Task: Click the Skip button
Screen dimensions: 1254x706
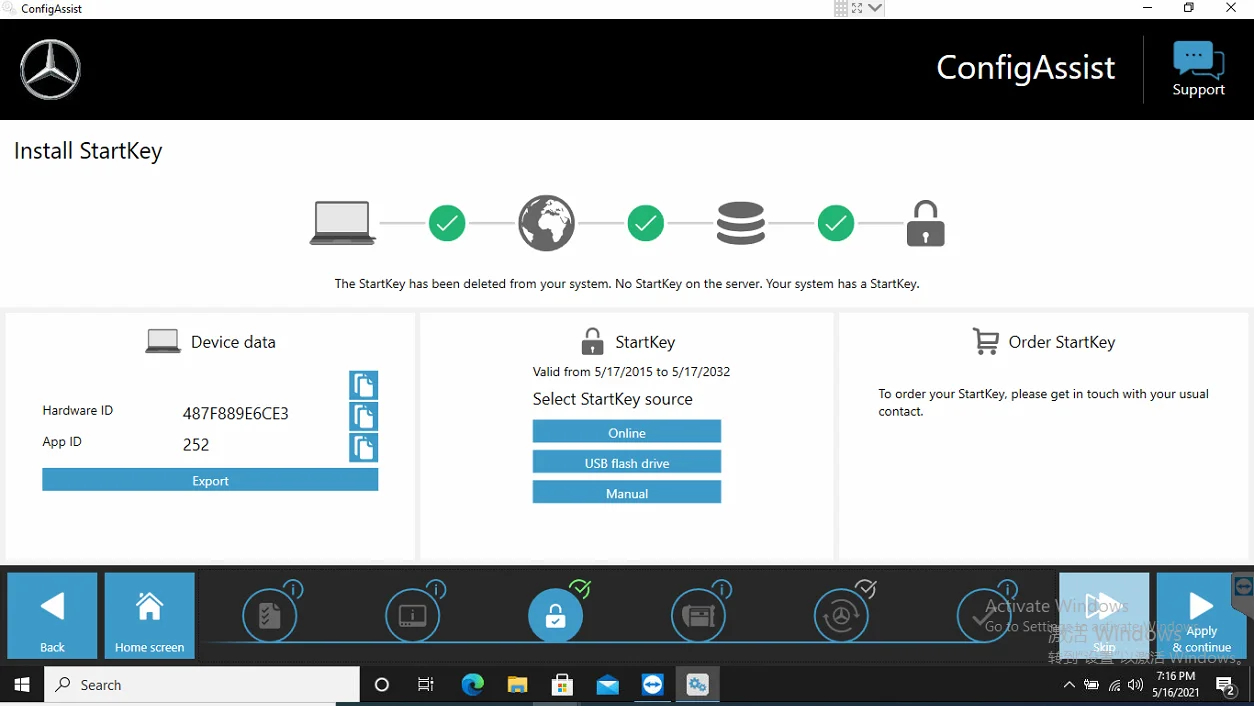Action: click(x=1104, y=615)
